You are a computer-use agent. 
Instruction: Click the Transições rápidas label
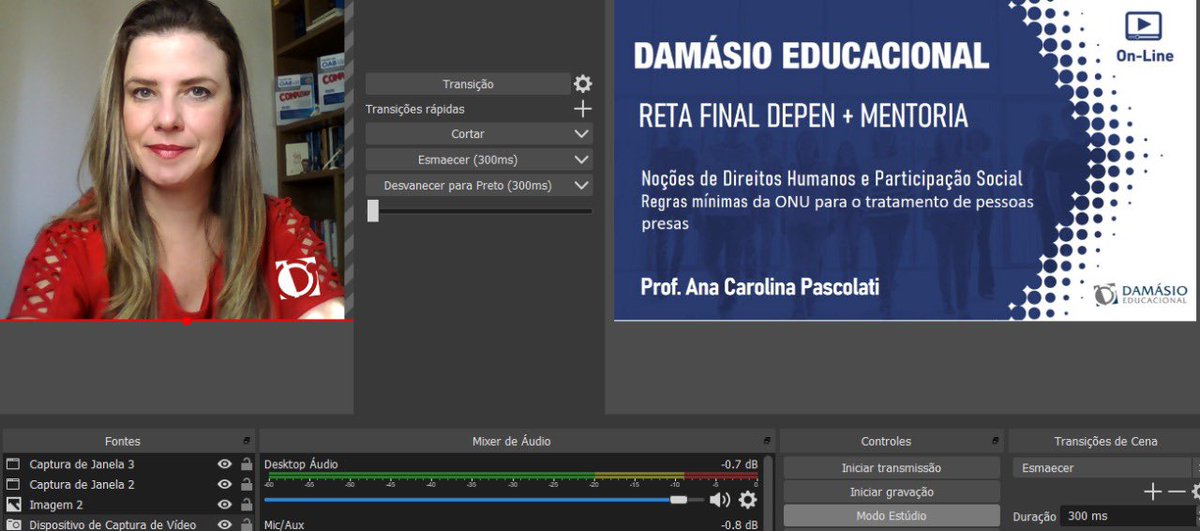coord(415,109)
